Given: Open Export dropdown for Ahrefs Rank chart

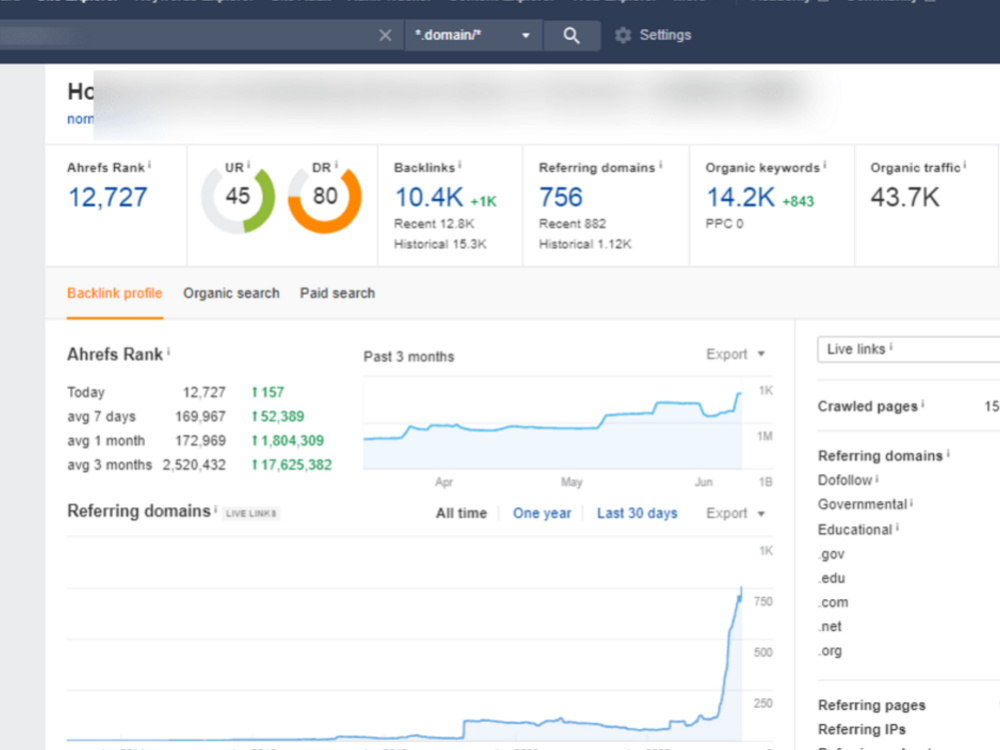Looking at the screenshot, I should coord(735,354).
